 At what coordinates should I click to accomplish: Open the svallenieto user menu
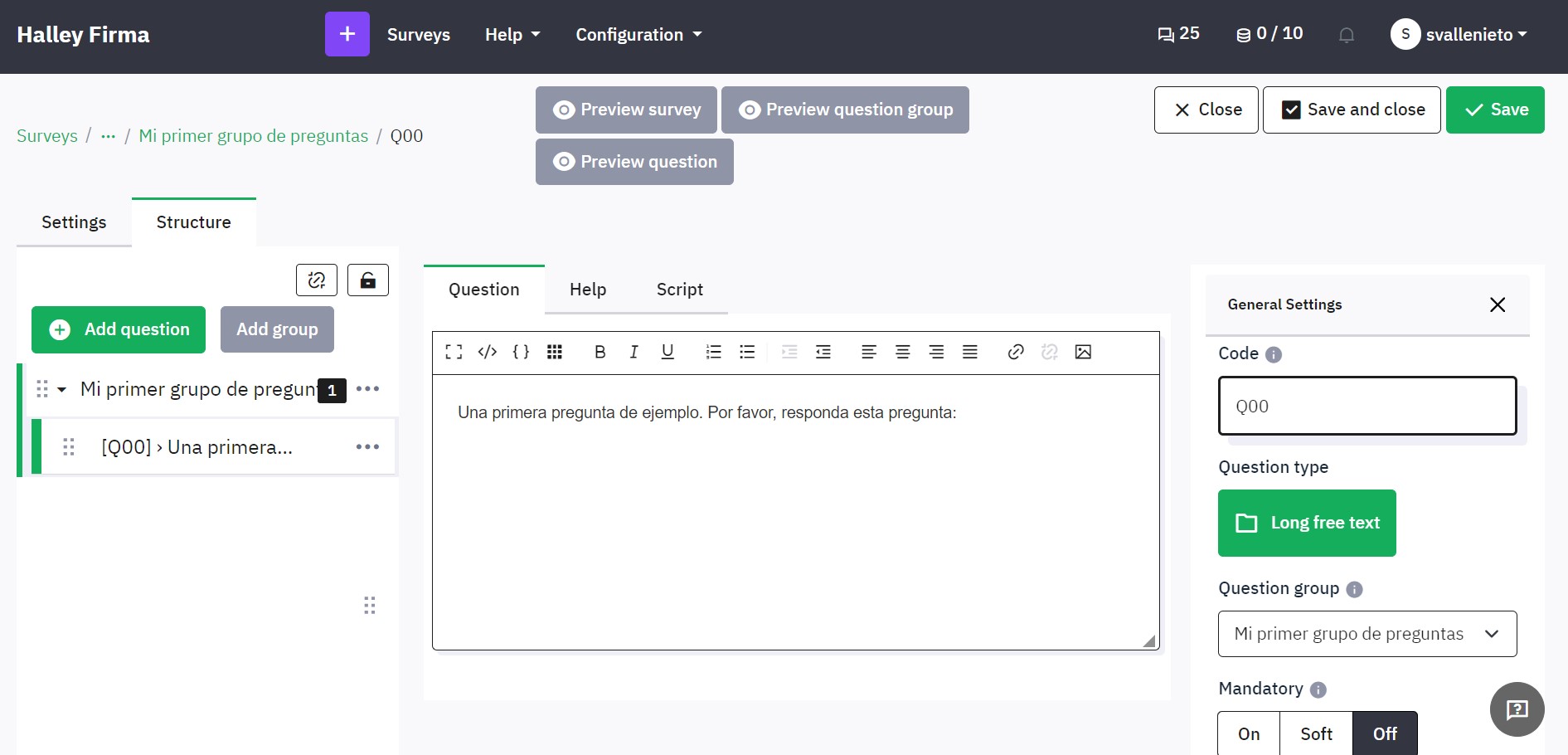[x=1460, y=34]
